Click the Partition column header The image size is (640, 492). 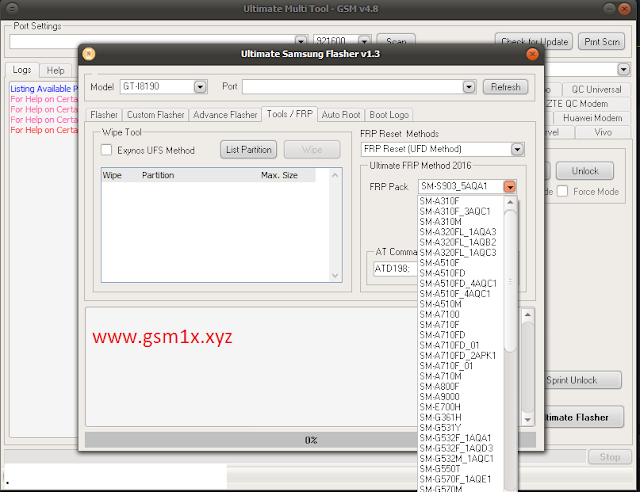coord(158,175)
